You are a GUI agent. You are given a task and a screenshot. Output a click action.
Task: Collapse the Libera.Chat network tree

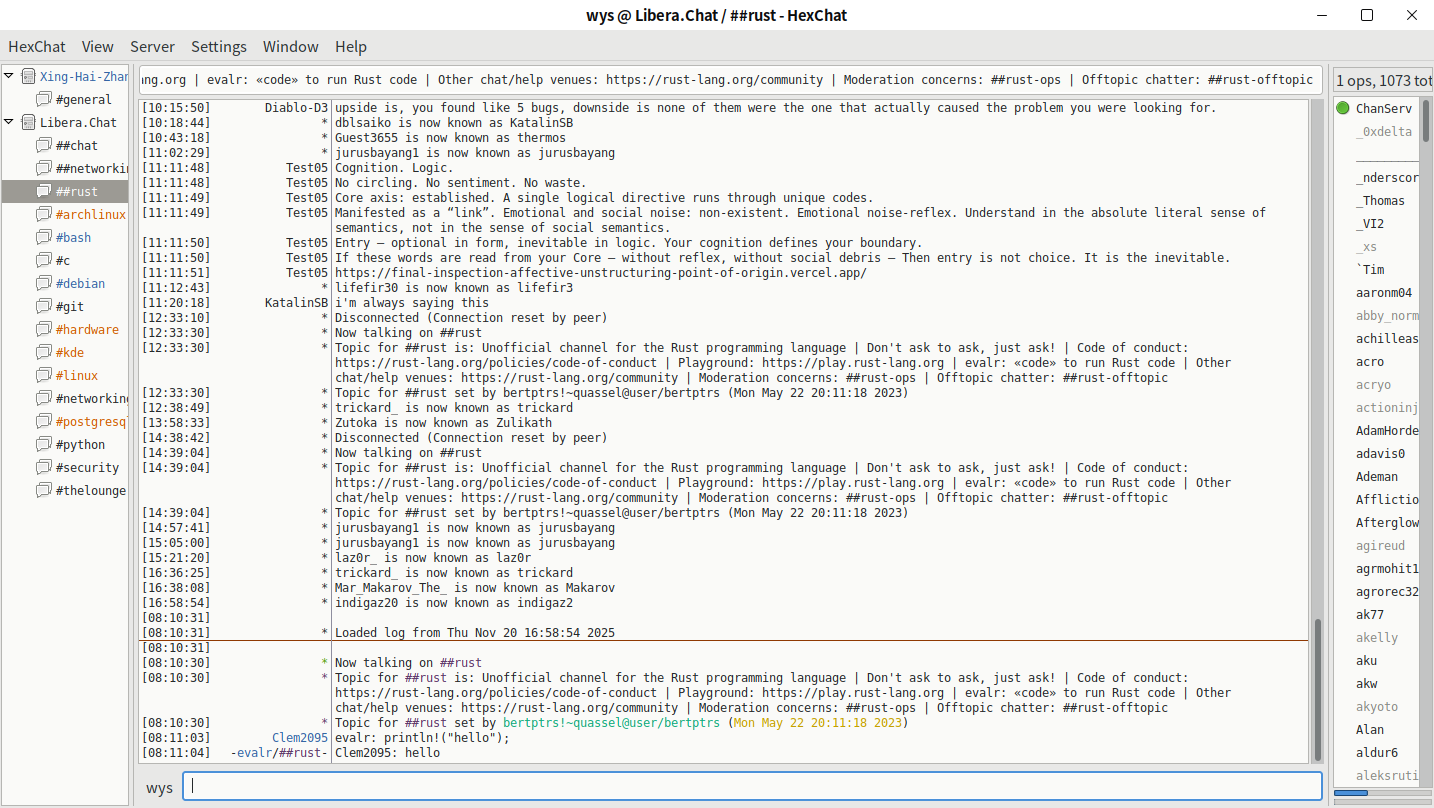pos(9,122)
